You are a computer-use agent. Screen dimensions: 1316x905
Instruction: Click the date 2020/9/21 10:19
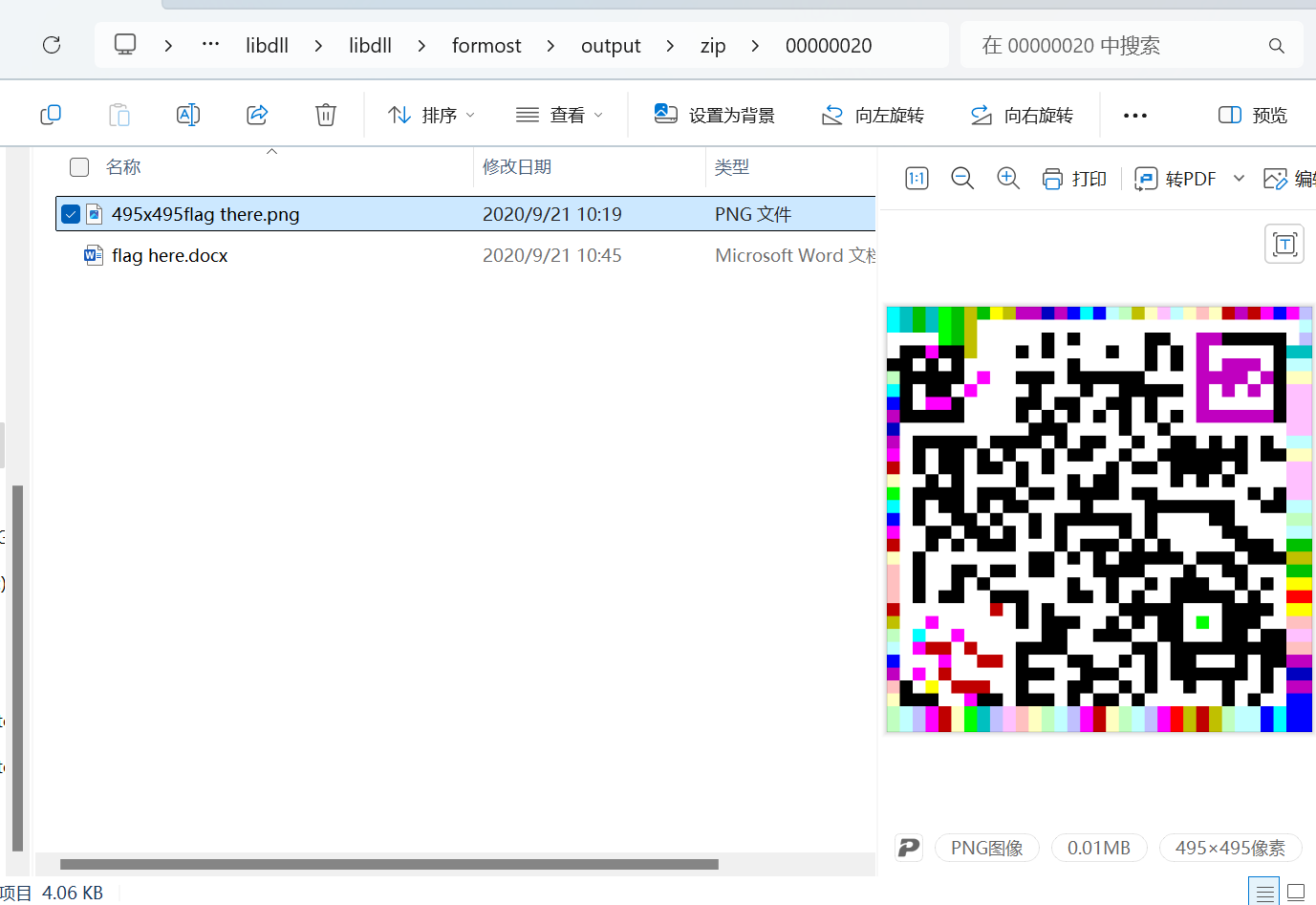click(552, 214)
